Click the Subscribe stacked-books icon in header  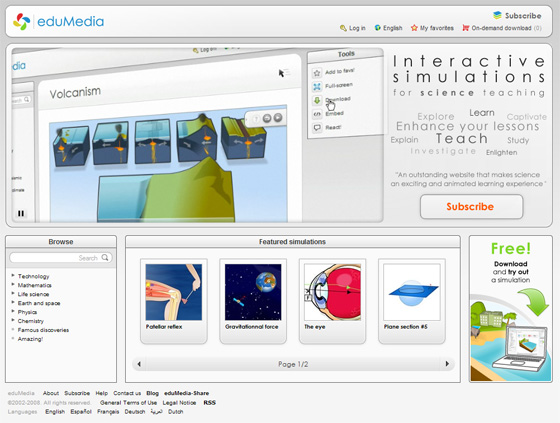(x=497, y=15)
